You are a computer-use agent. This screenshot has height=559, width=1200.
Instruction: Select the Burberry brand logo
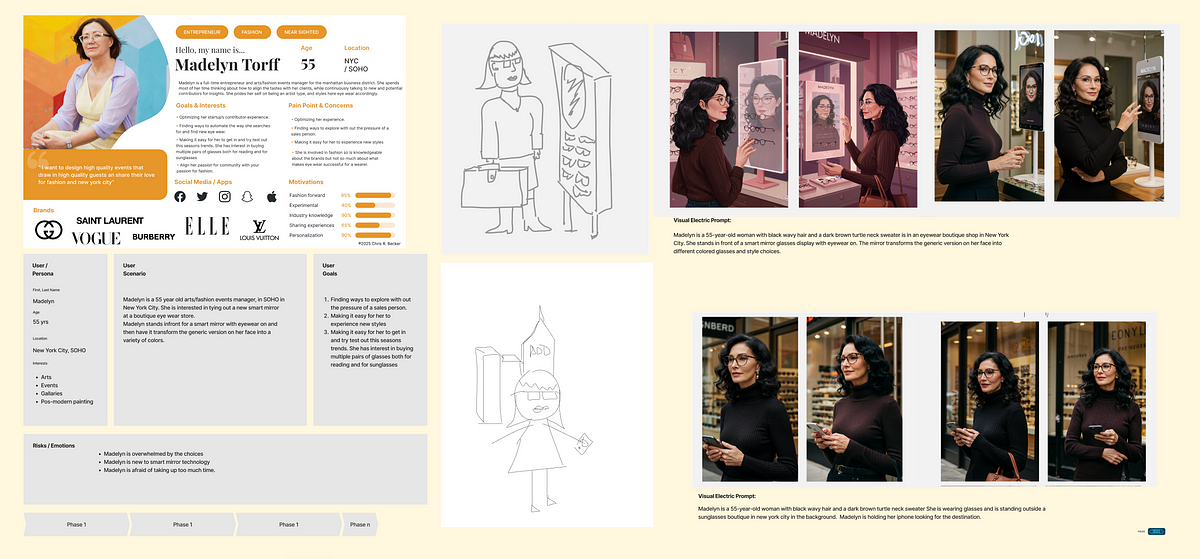(153, 237)
